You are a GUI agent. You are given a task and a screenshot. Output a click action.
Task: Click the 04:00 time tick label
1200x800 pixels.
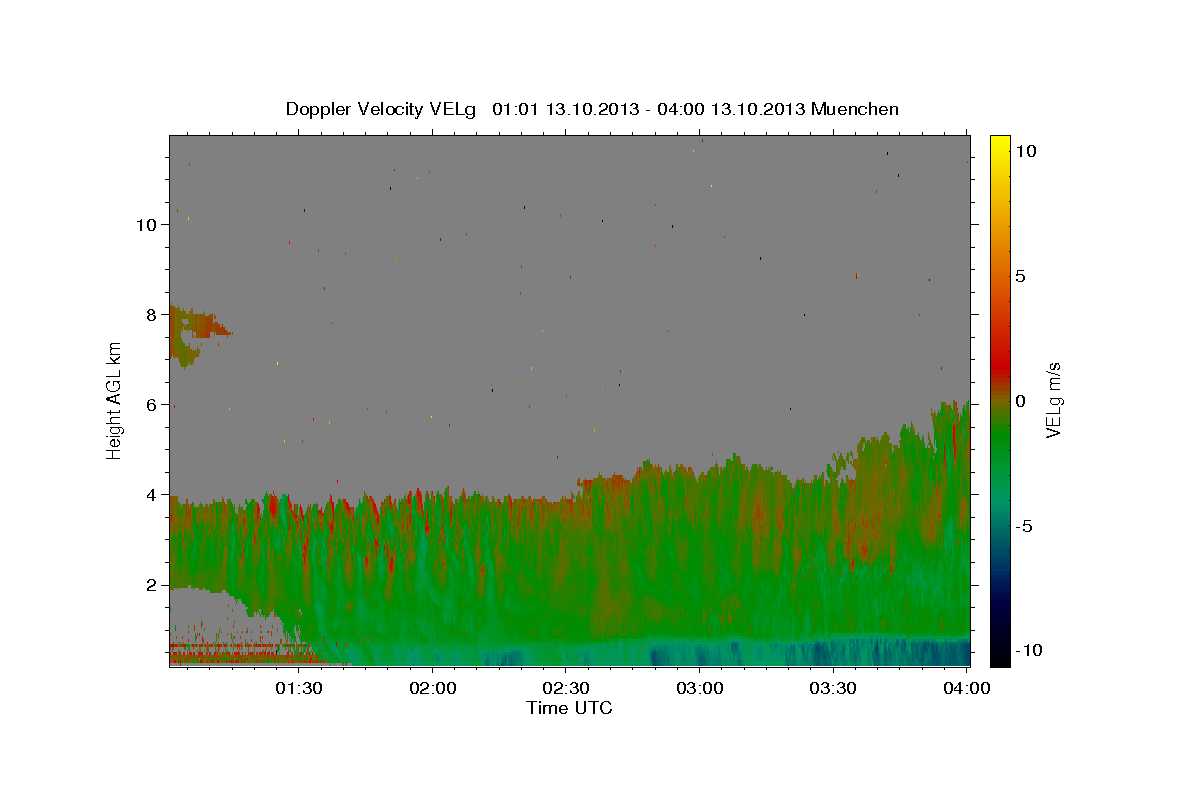[x=968, y=688]
